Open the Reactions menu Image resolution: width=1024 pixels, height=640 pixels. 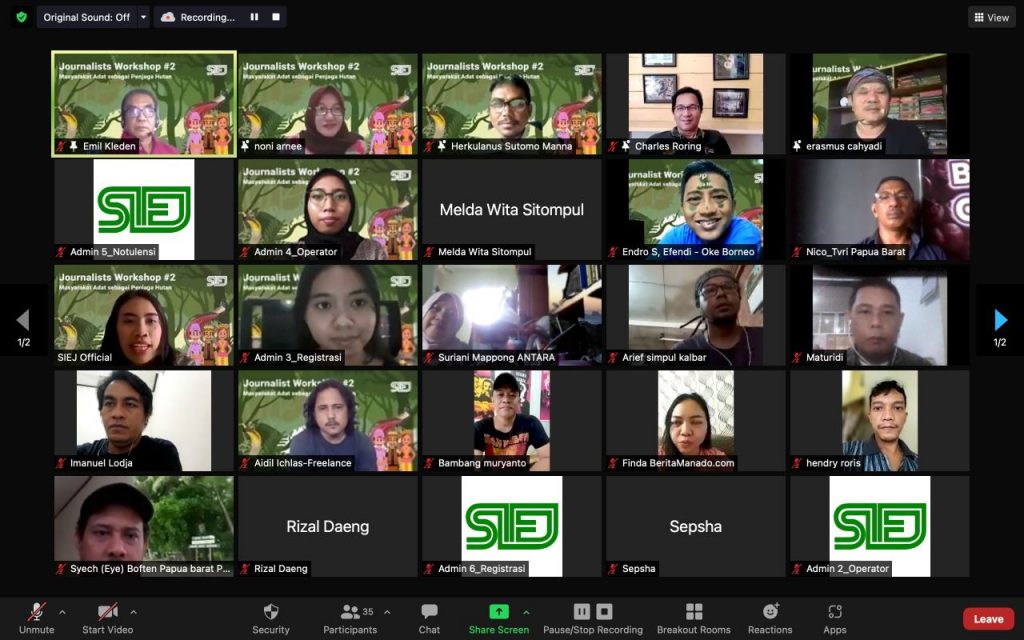tap(770, 618)
